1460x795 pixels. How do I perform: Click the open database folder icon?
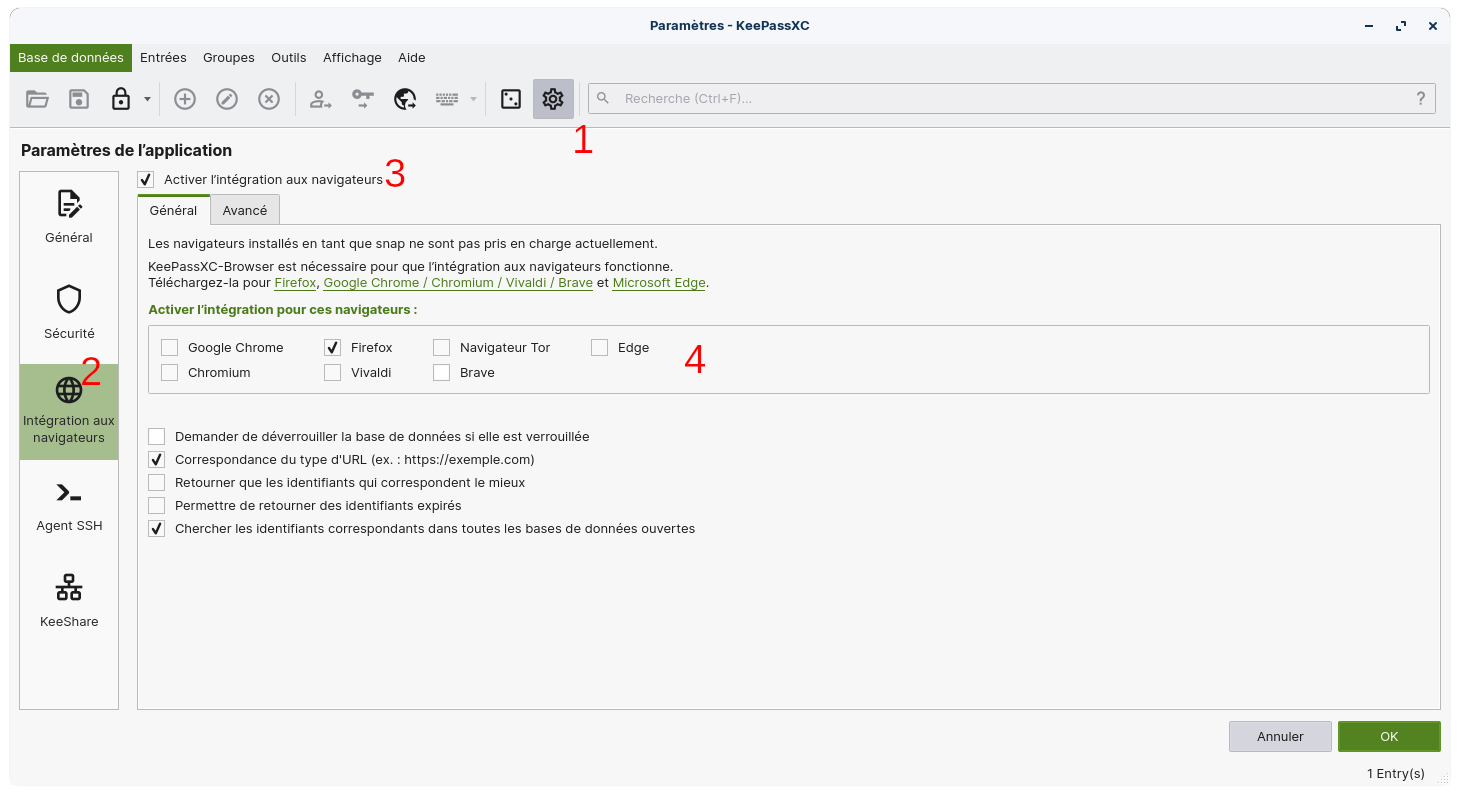tap(37, 98)
